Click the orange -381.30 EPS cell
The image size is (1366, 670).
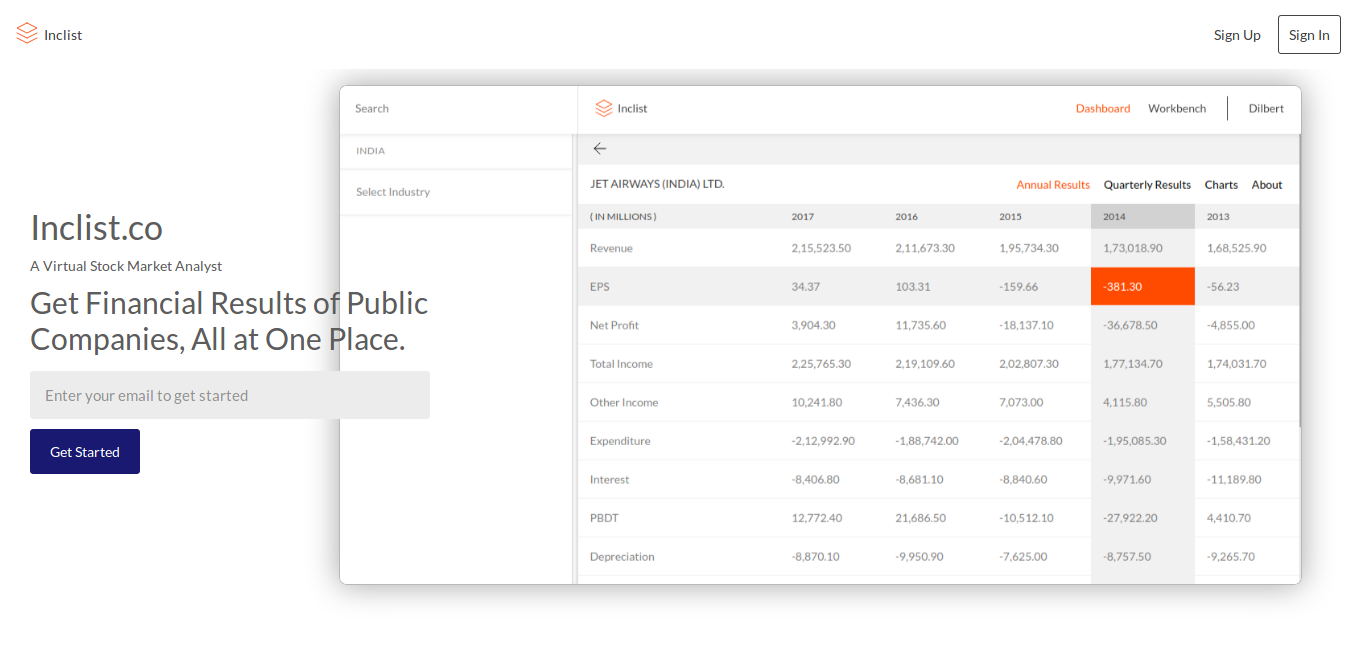pyautogui.click(x=1143, y=287)
